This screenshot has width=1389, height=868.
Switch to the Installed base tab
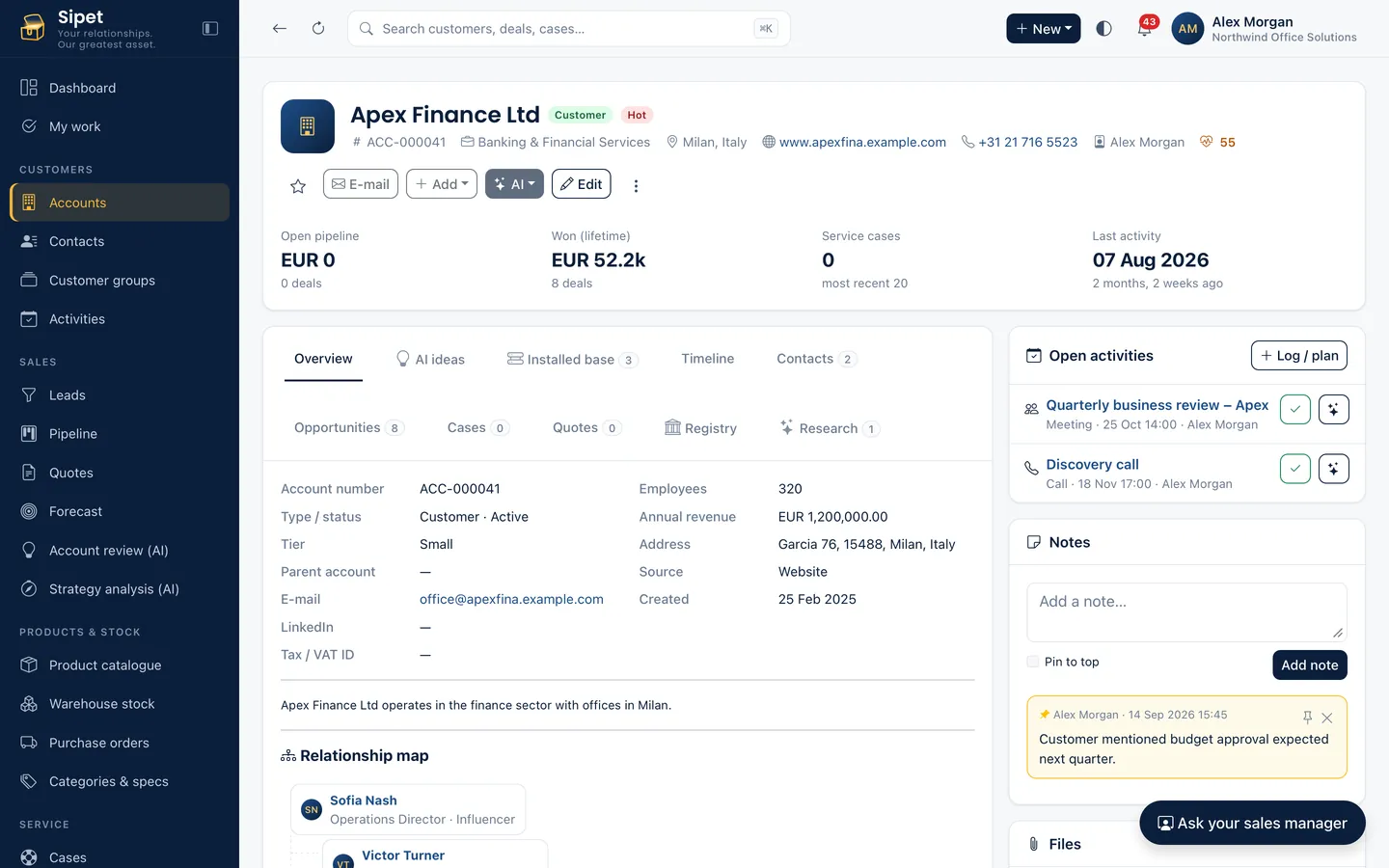click(x=572, y=359)
